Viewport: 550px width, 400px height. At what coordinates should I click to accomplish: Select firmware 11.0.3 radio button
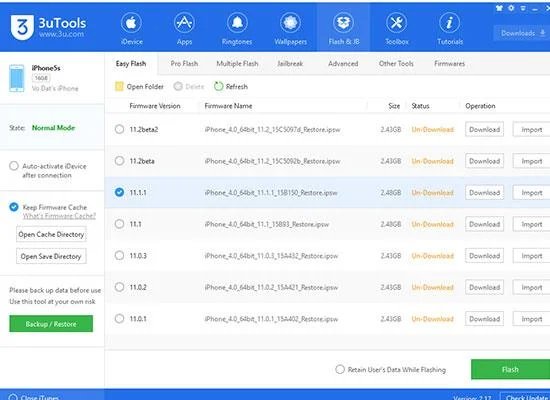point(119,255)
